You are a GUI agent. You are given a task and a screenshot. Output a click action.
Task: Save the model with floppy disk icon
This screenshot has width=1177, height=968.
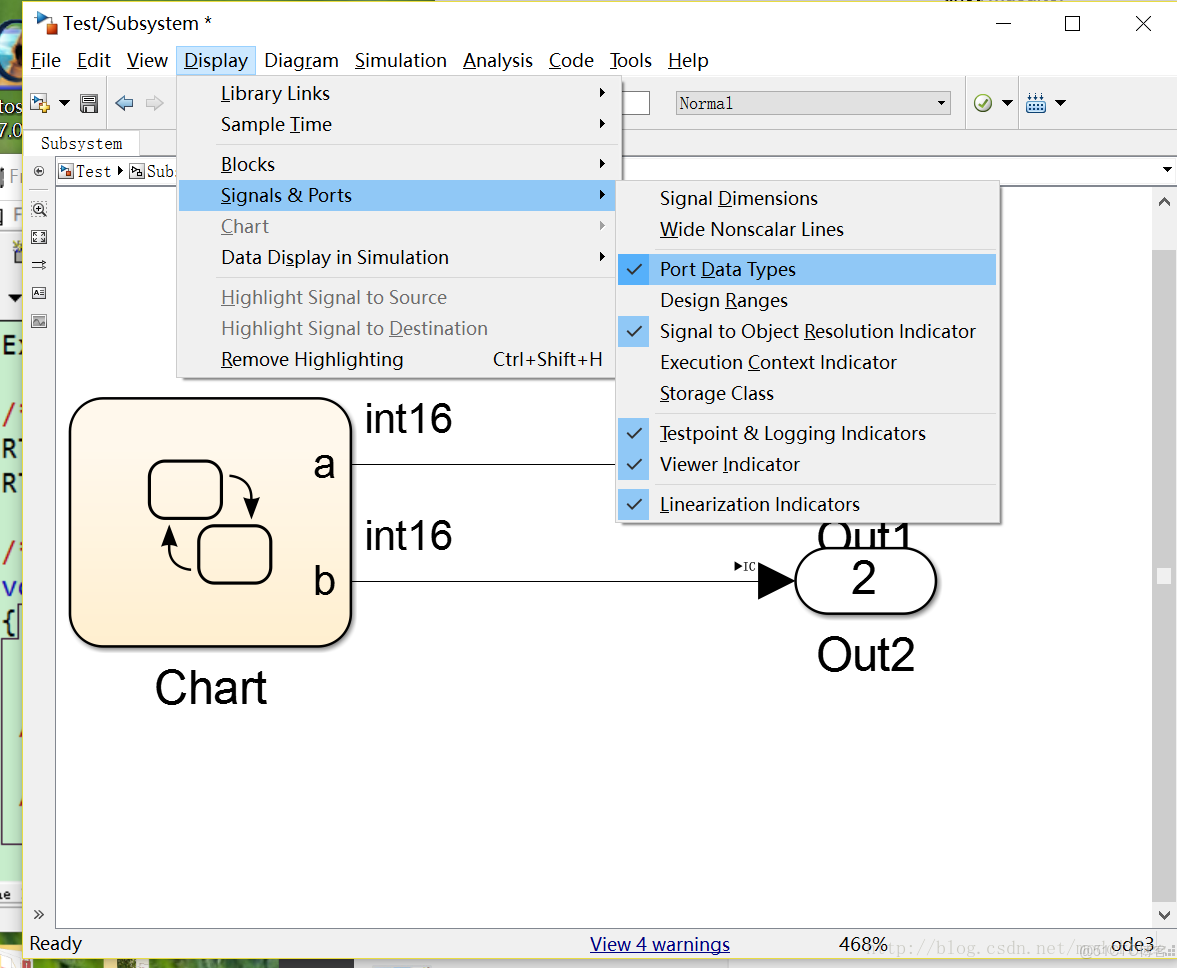89,103
